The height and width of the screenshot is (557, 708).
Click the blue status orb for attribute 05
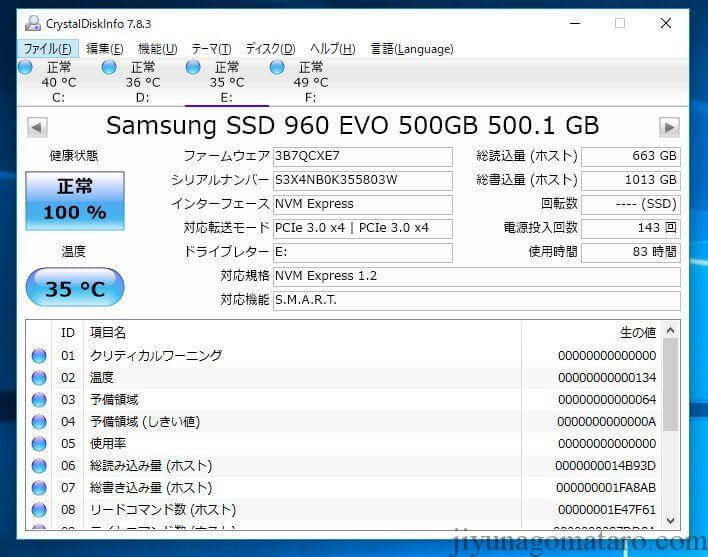point(39,444)
